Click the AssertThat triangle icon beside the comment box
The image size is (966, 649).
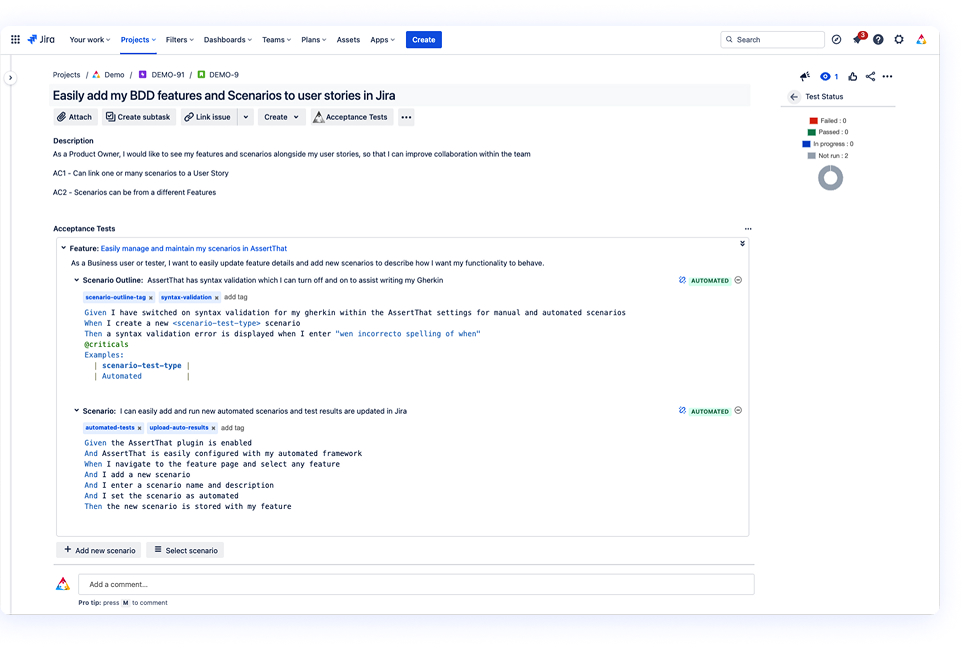(x=63, y=583)
